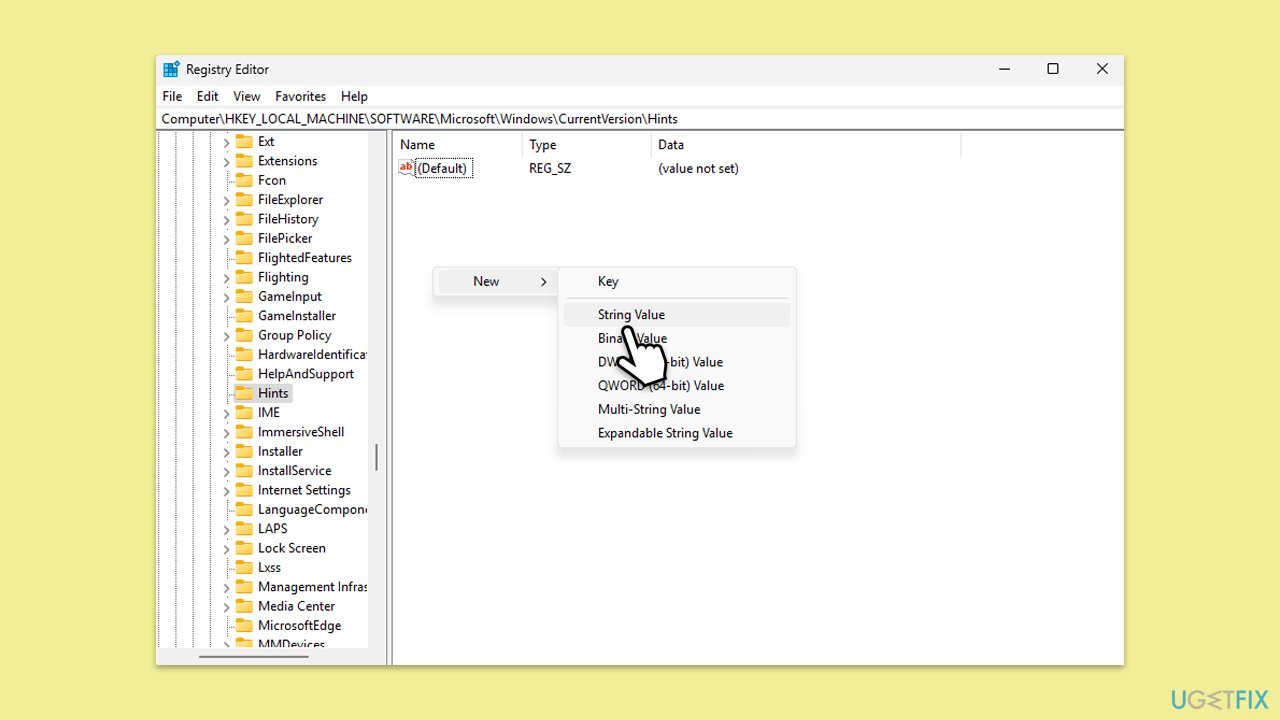Screen dimensions: 1280x720
Task: Click the Flighting folder icon
Action: point(244,277)
